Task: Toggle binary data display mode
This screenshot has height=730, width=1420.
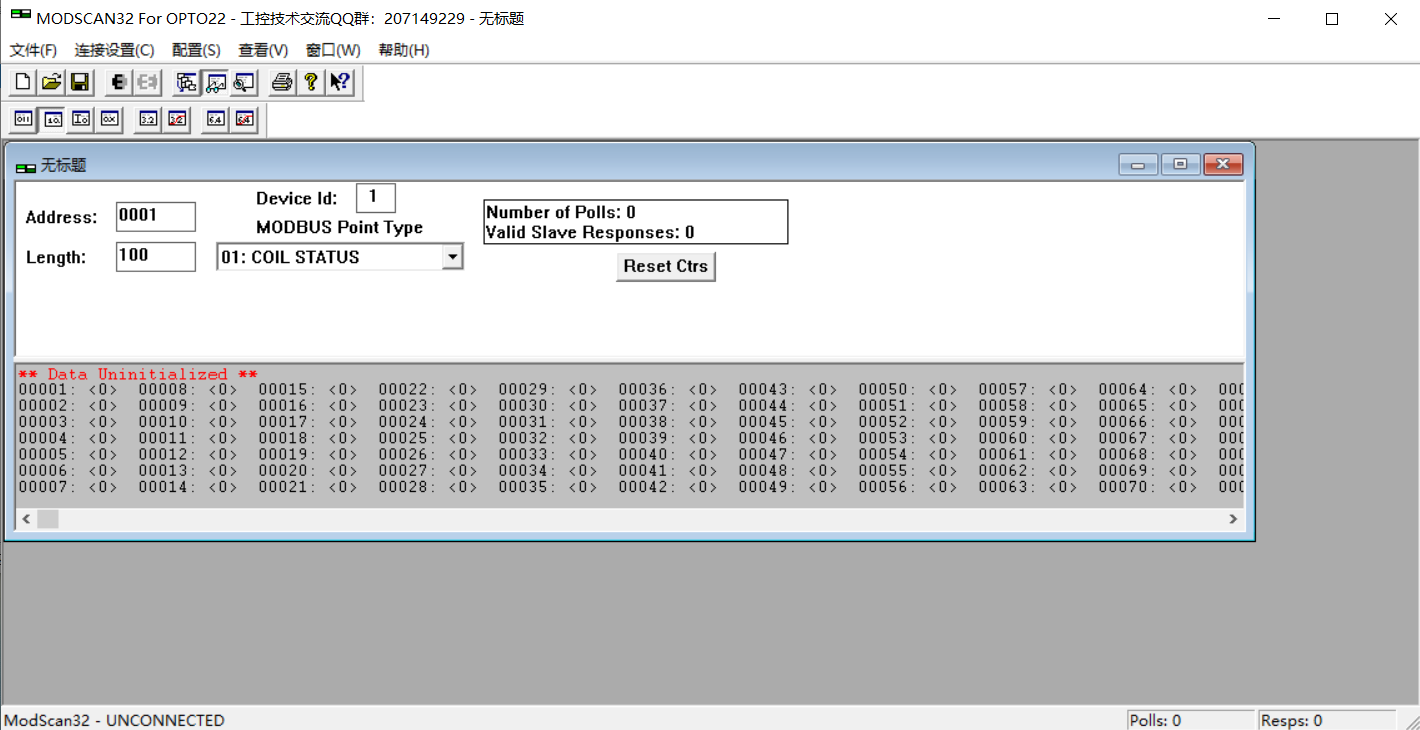Action: [21, 119]
